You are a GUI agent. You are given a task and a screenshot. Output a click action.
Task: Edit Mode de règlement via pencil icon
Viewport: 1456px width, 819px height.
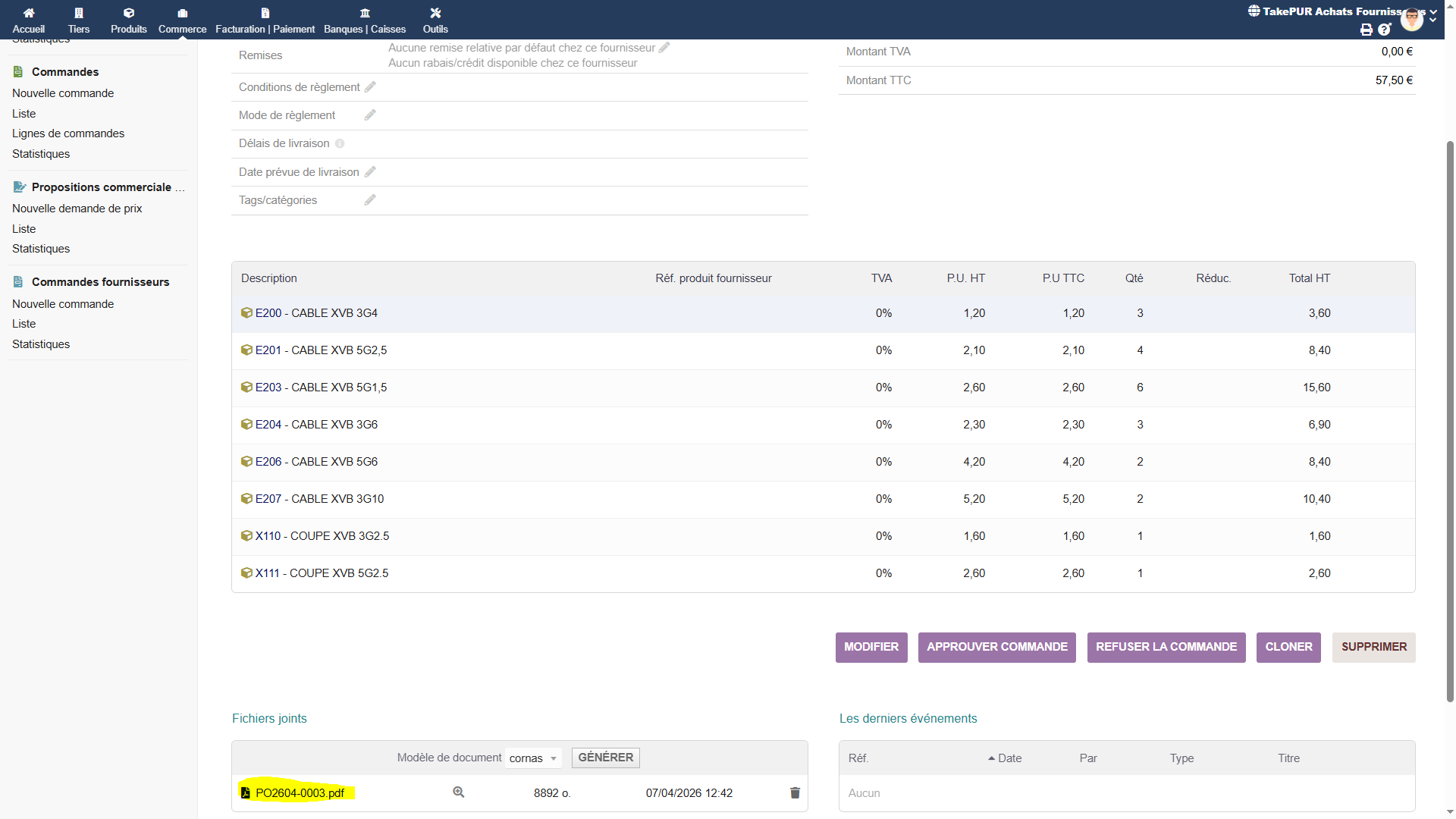click(370, 115)
